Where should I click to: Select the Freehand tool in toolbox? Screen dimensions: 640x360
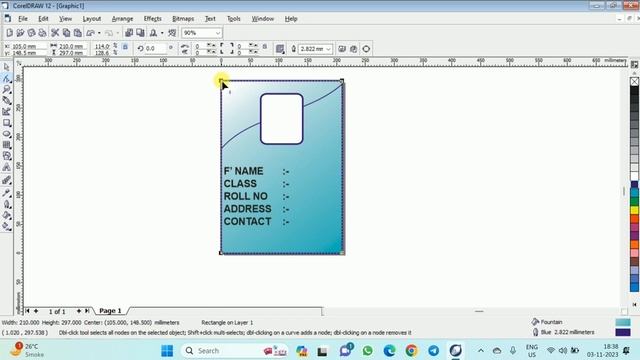tap(7, 100)
